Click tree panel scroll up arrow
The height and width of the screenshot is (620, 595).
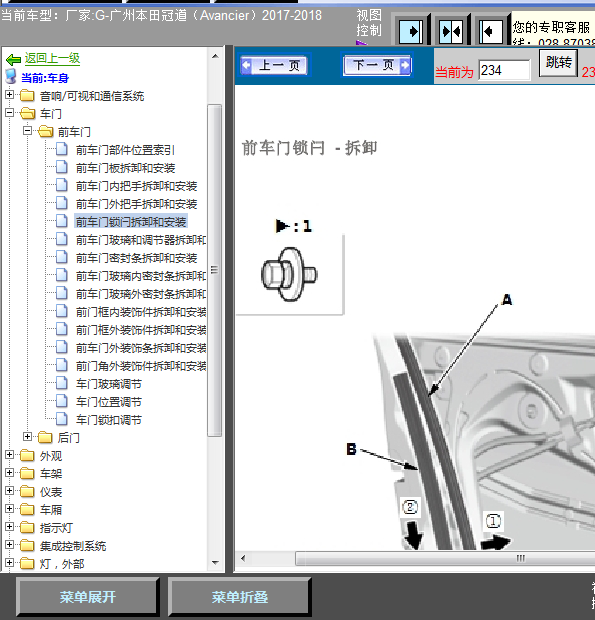point(215,56)
